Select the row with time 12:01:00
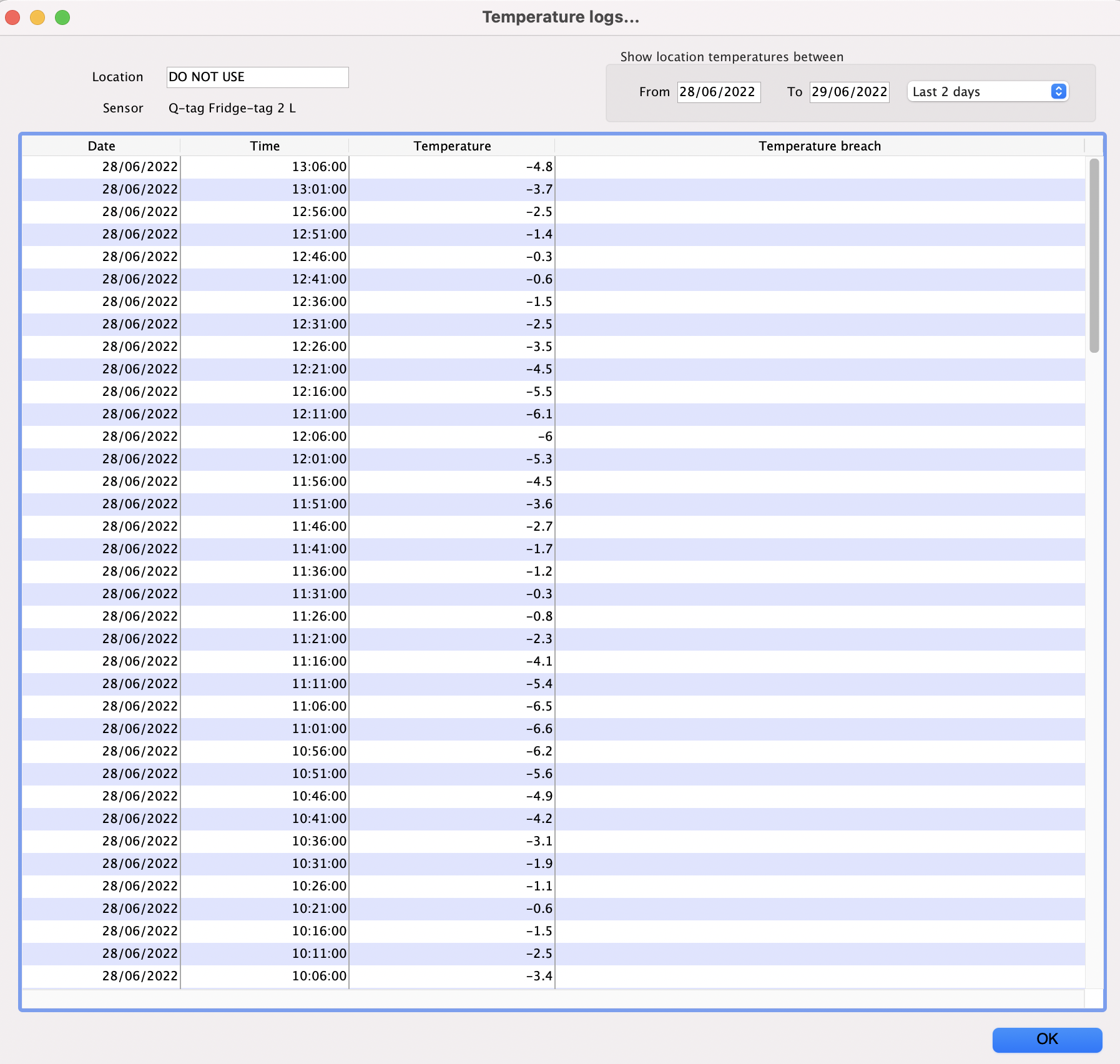 [x=554, y=459]
